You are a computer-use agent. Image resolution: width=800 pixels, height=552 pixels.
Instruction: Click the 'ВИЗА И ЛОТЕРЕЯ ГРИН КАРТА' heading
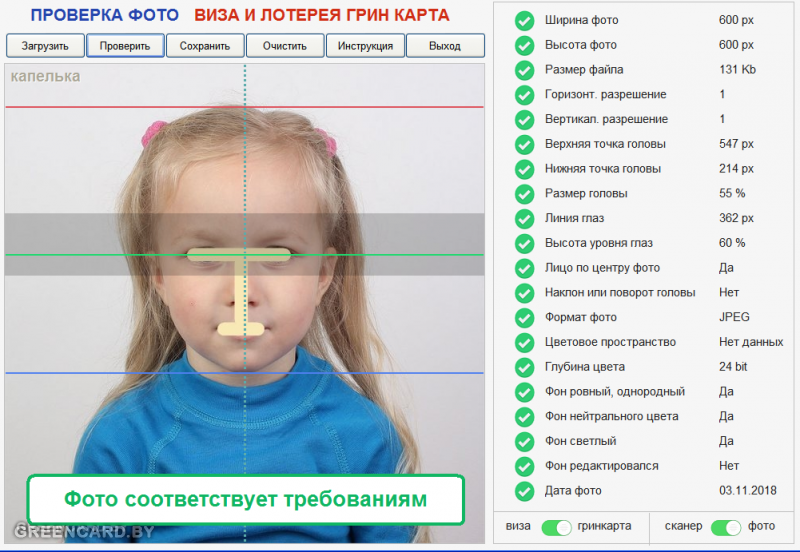[321, 15]
